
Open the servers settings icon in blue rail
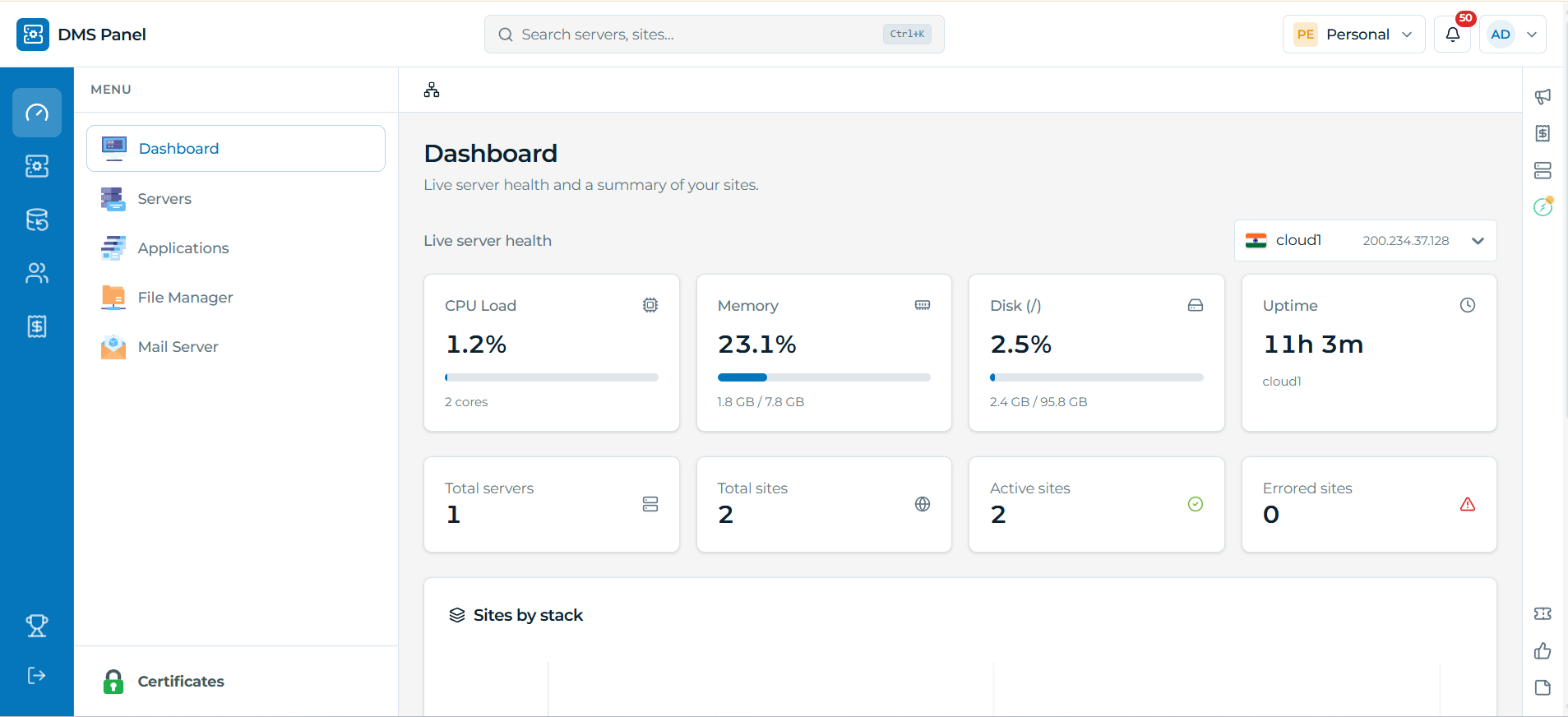click(37, 166)
